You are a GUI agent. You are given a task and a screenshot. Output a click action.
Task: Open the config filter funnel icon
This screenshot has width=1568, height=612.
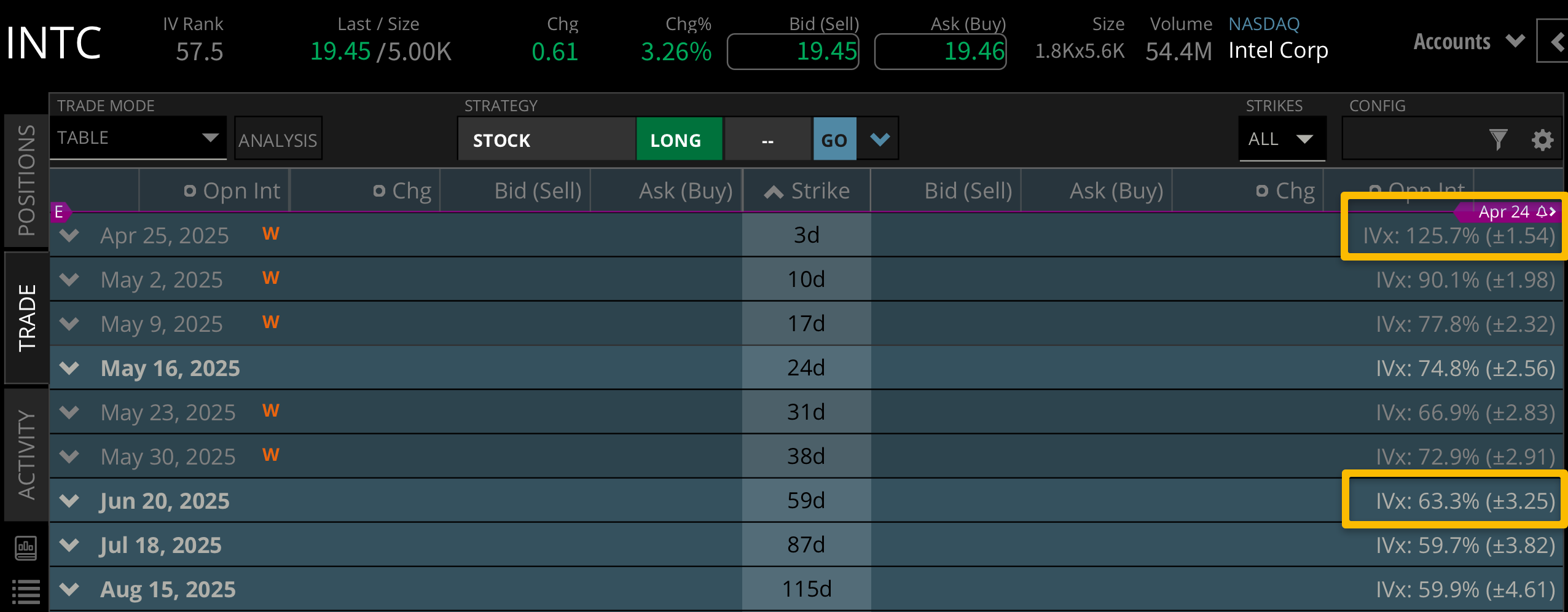1498,139
